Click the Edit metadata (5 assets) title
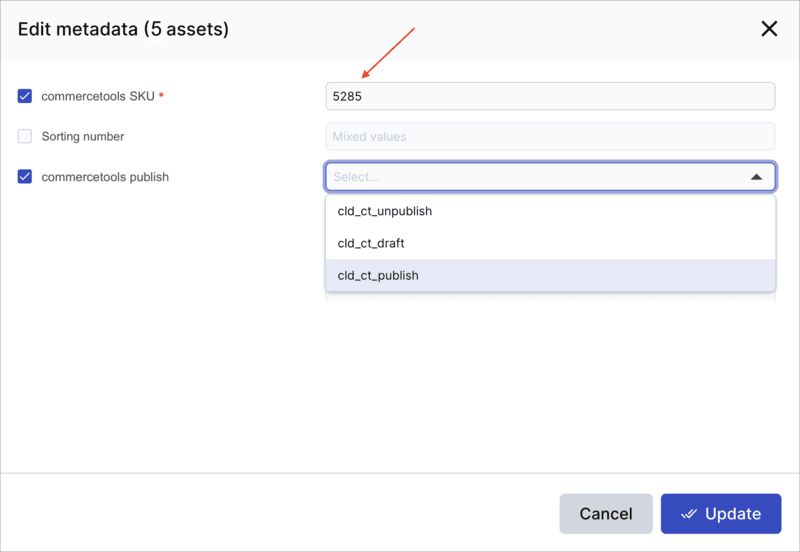Image resolution: width=800 pixels, height=552 pixels. [x=123, y=29]
